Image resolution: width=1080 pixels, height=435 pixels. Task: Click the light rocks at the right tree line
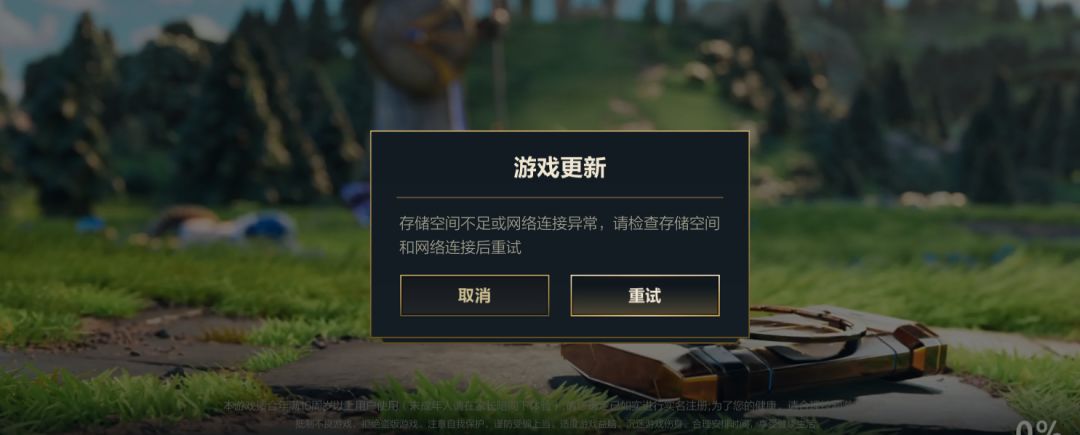[x=933, y=199]
